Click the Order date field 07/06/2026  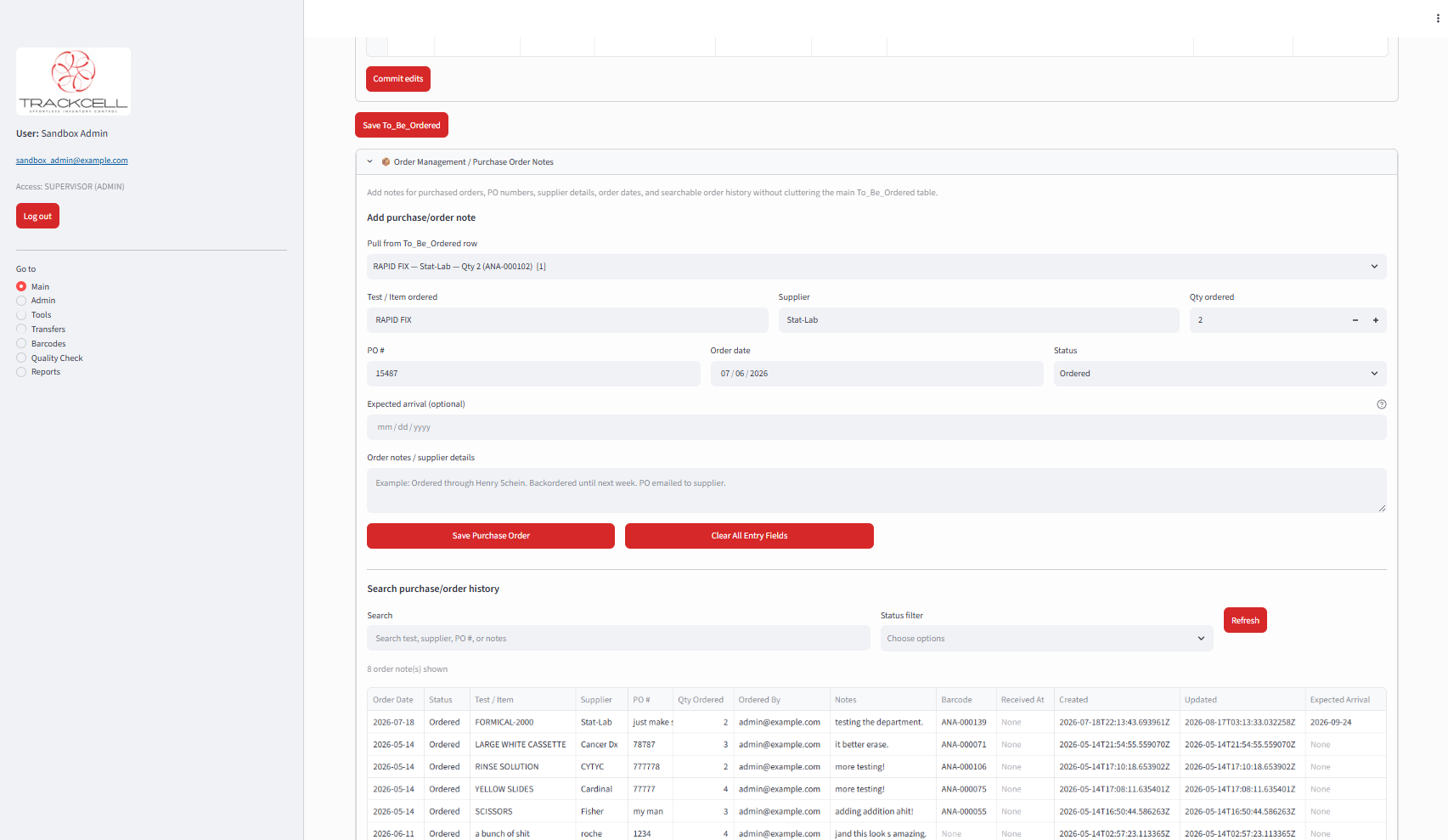[876, 374]
